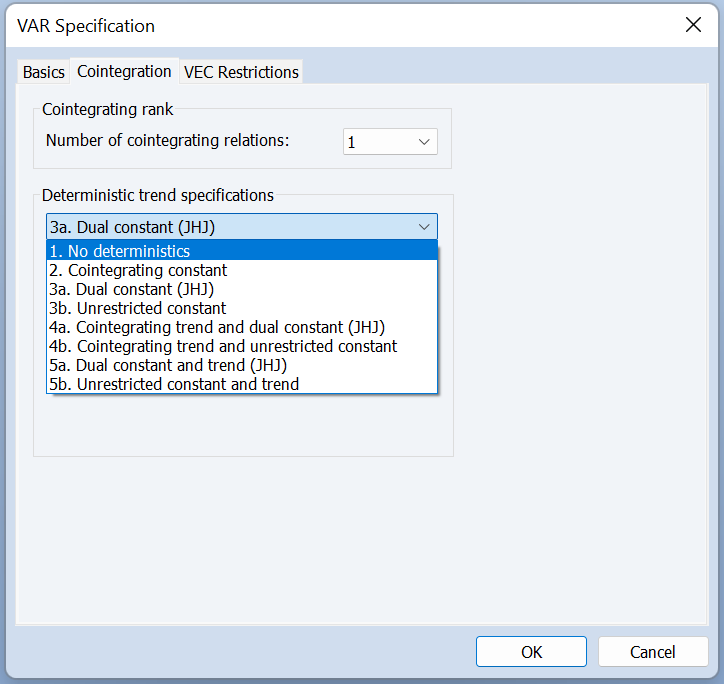Screen dimensions: 724x684
Task: Confirm with the OK button
Action: (x=531, y=652)
